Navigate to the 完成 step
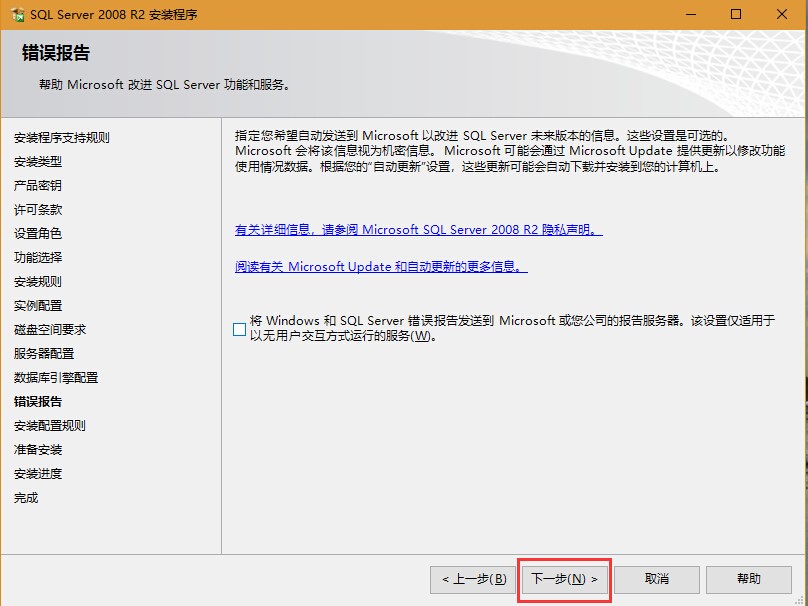This screenshot has width=808, height=606. point(27,497)
